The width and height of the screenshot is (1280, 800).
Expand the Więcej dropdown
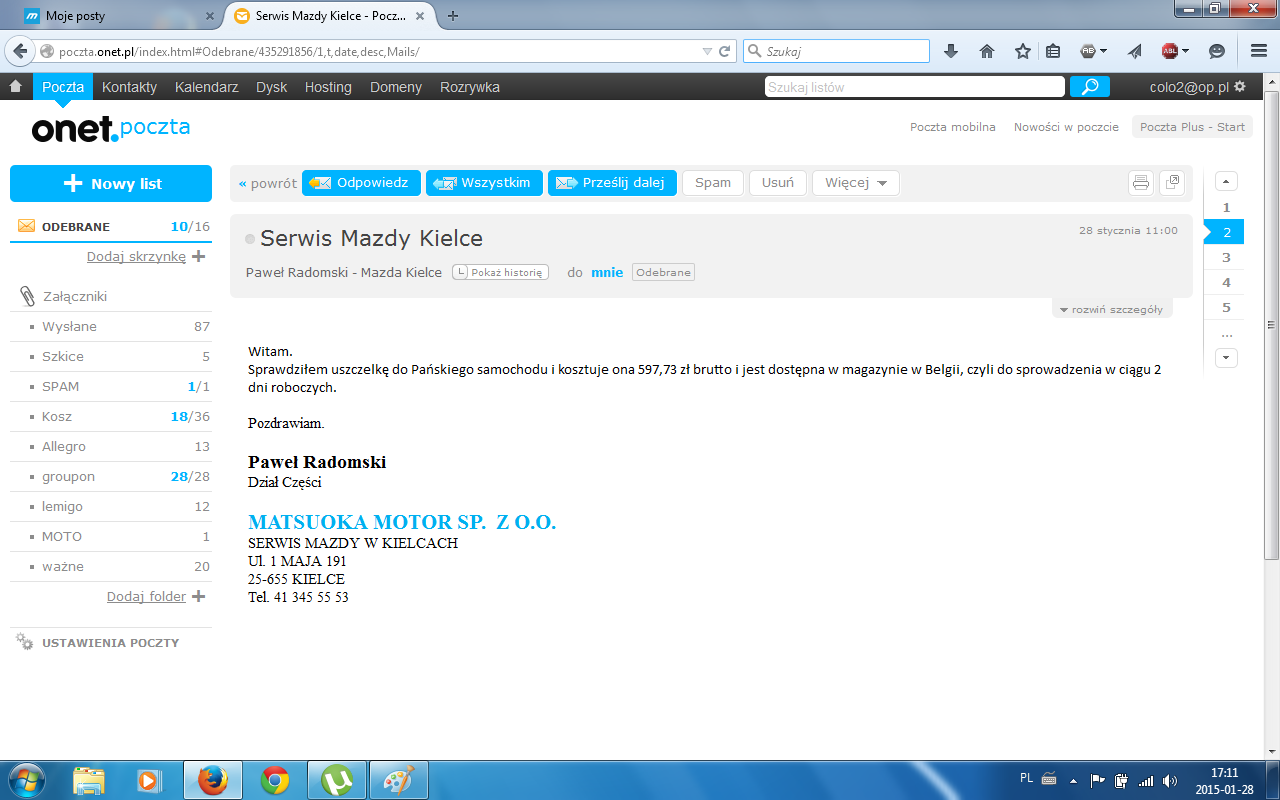[x=855, y=183]
